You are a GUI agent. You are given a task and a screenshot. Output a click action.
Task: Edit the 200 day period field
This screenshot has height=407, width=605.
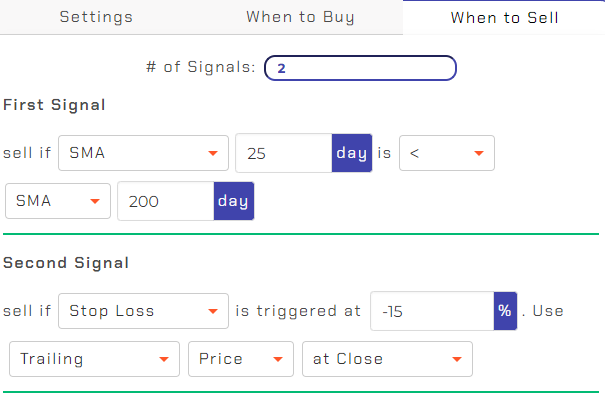pyautogui.click(x=166, y=201)
